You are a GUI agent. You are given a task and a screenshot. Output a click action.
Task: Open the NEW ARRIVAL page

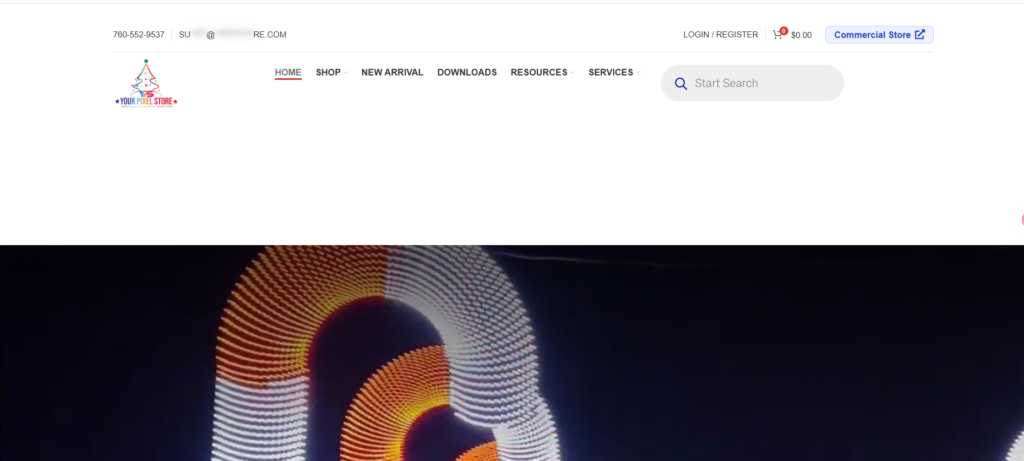tap(392, 72)
